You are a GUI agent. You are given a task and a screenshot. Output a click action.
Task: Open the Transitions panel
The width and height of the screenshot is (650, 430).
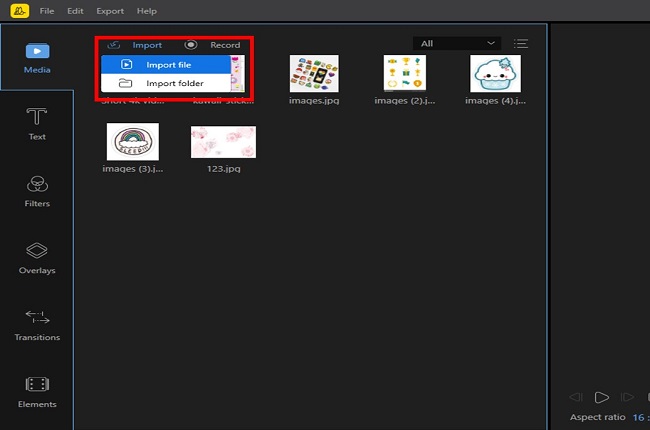[37, 325]
